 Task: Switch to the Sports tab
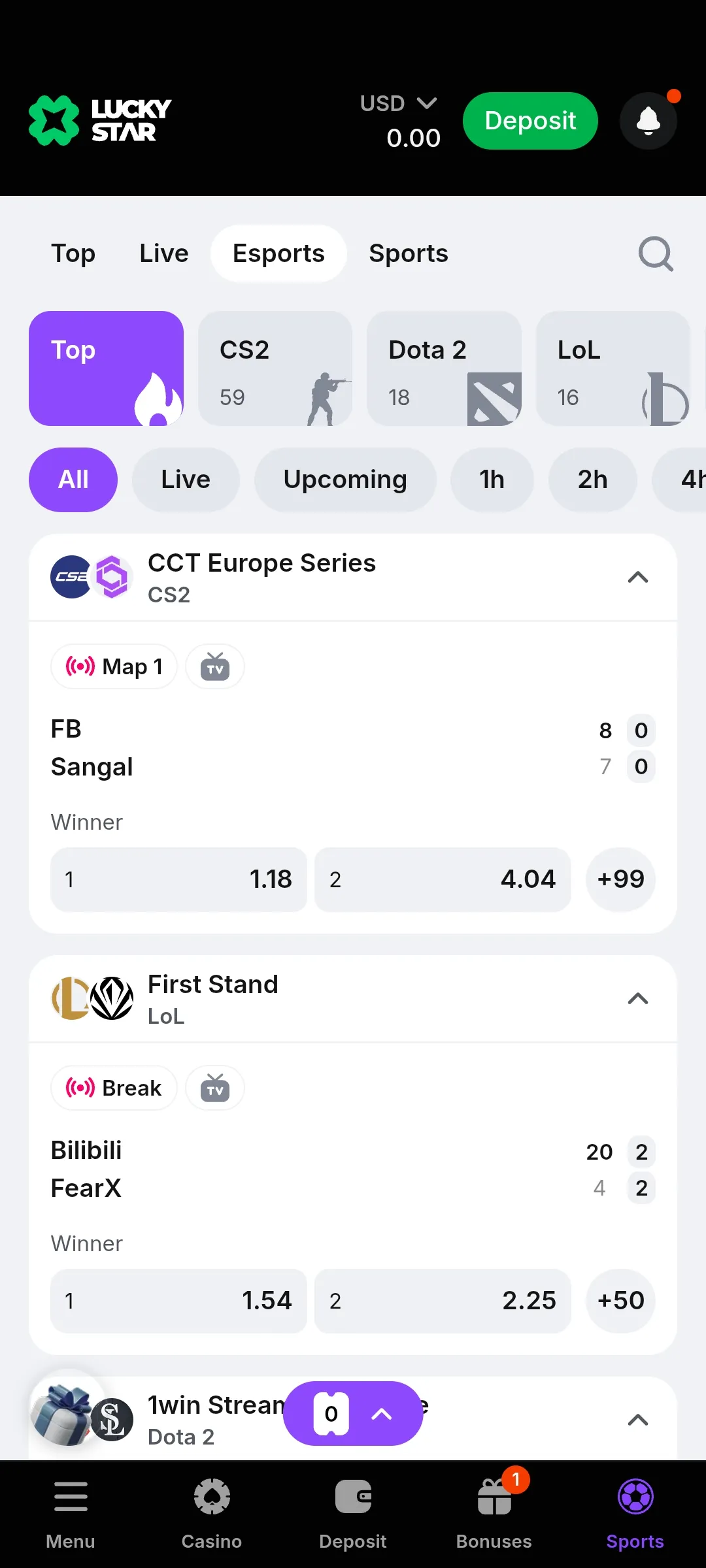(409, 253)
